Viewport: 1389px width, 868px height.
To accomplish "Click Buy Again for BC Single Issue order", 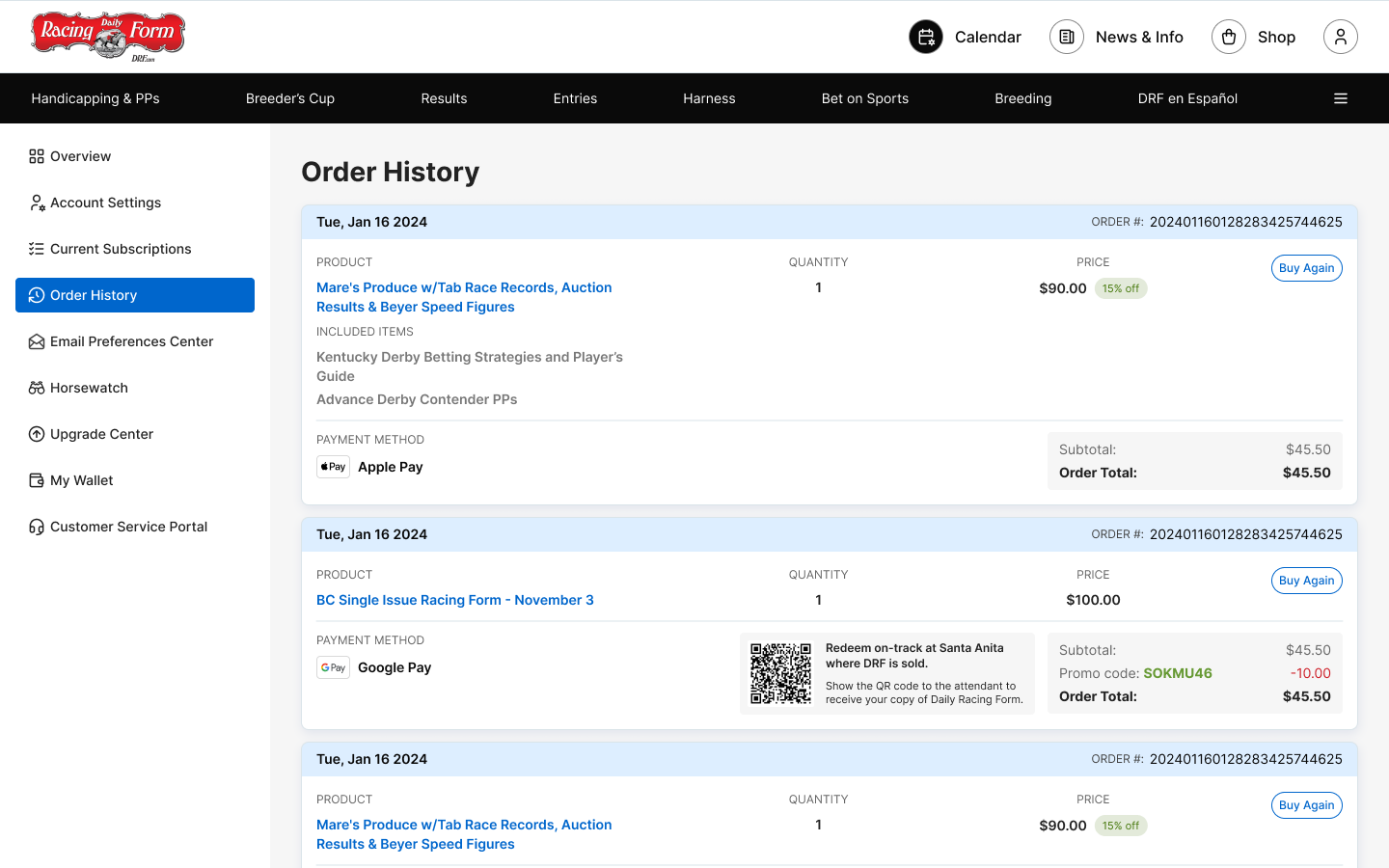I will [1307, 581].
